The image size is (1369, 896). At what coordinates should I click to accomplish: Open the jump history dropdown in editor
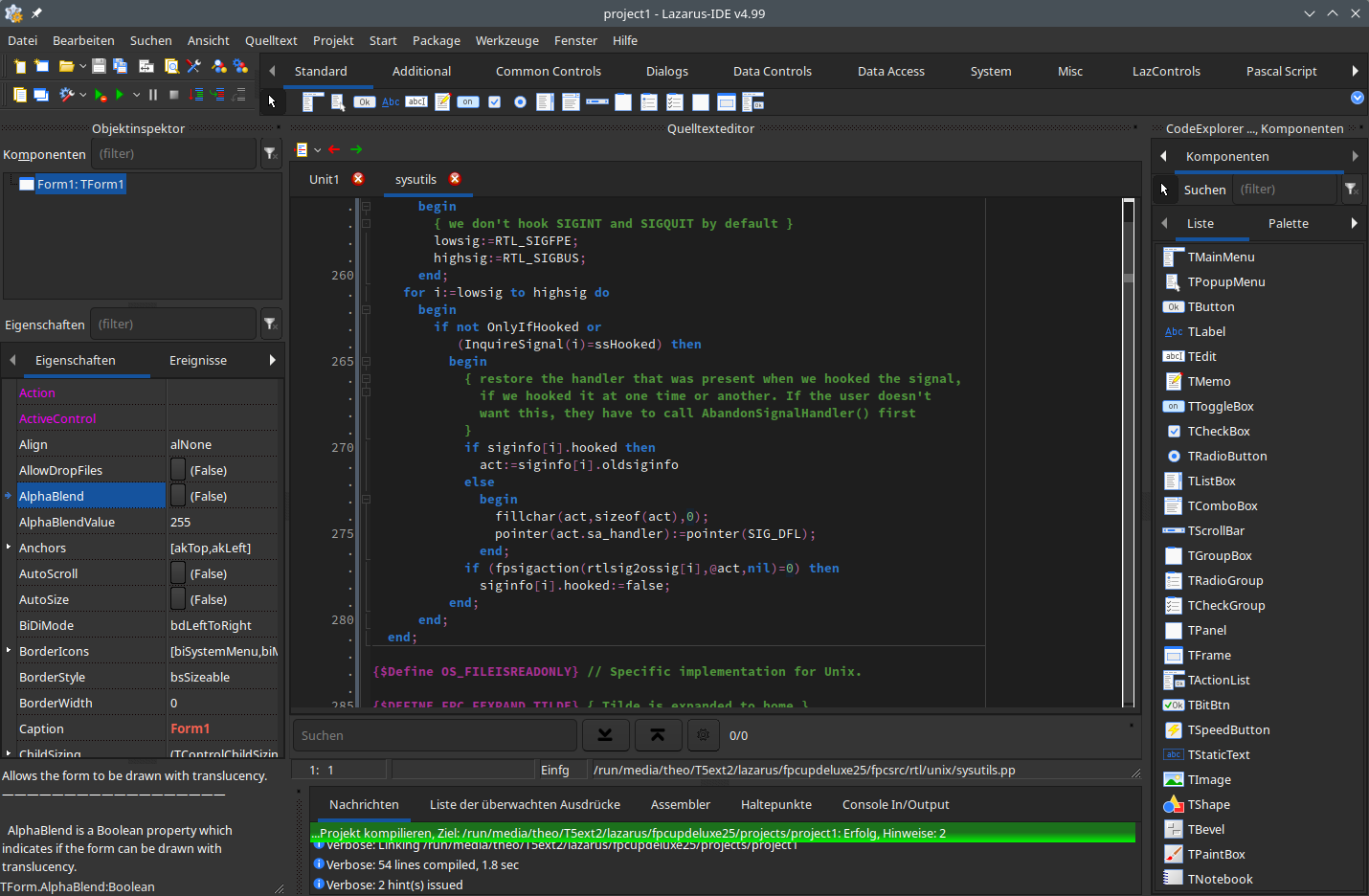click(317, 149)
